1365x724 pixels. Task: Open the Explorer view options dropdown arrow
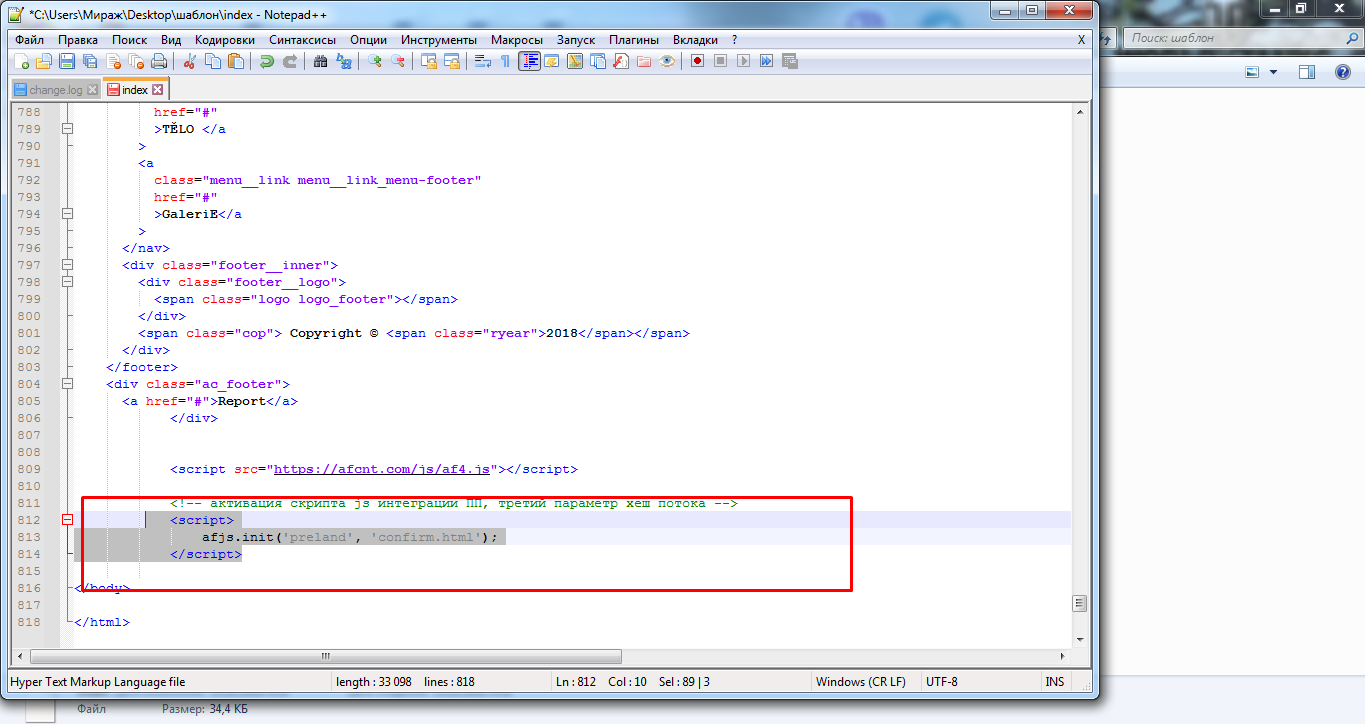click(x=1273, y=72)
